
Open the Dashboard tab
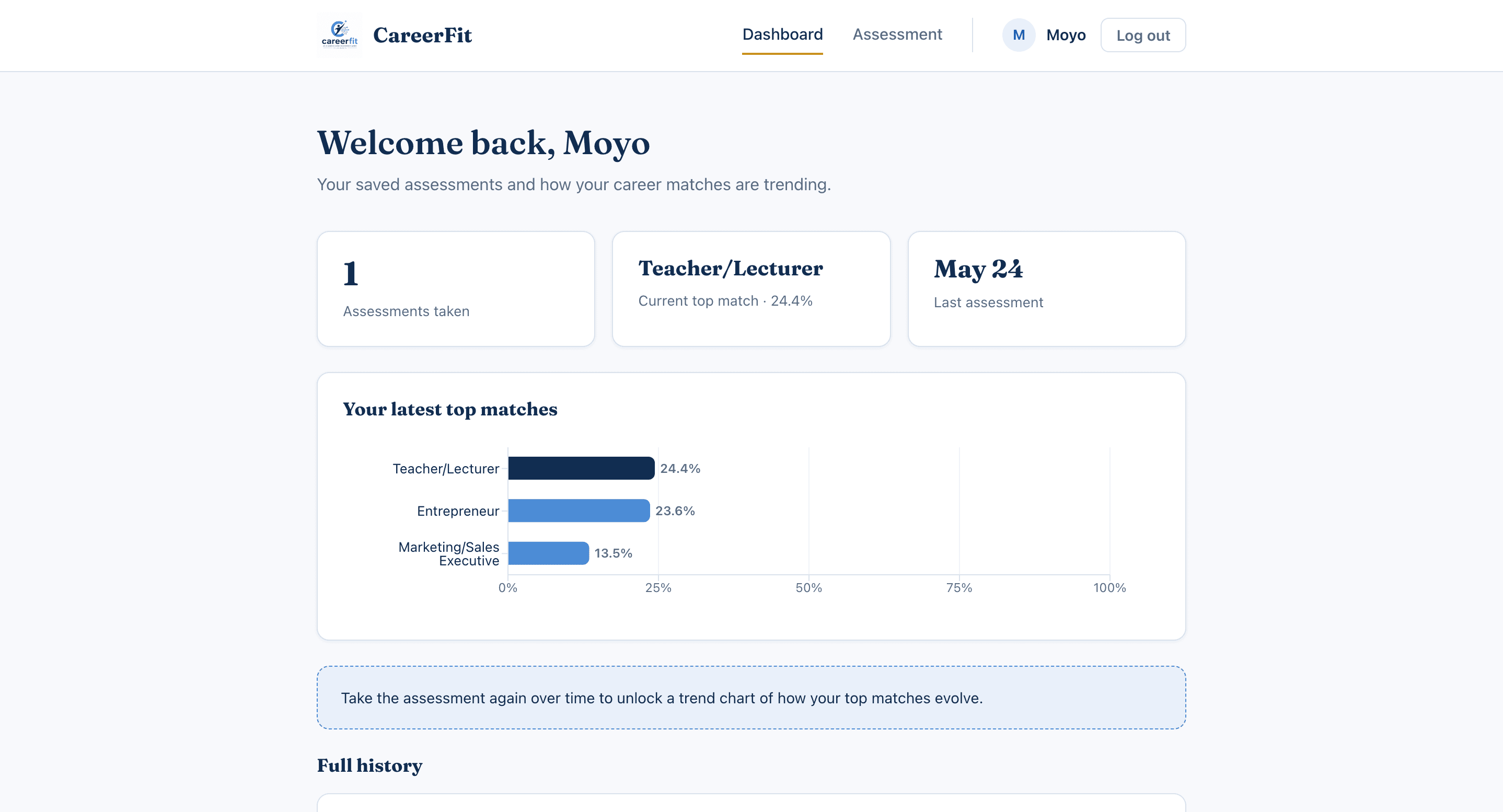click(x=782, y=34)
